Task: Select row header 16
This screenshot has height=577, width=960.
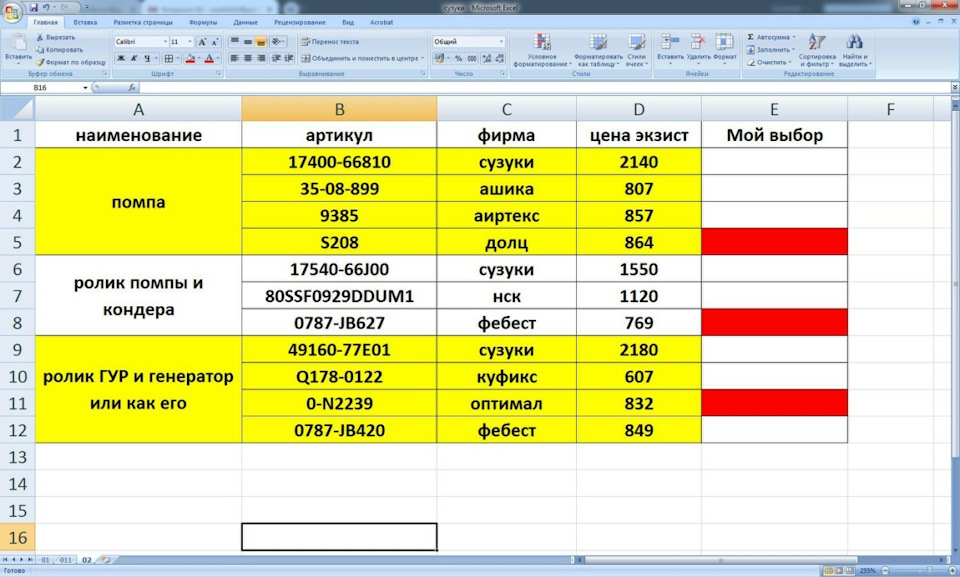Action: point(18,537)
